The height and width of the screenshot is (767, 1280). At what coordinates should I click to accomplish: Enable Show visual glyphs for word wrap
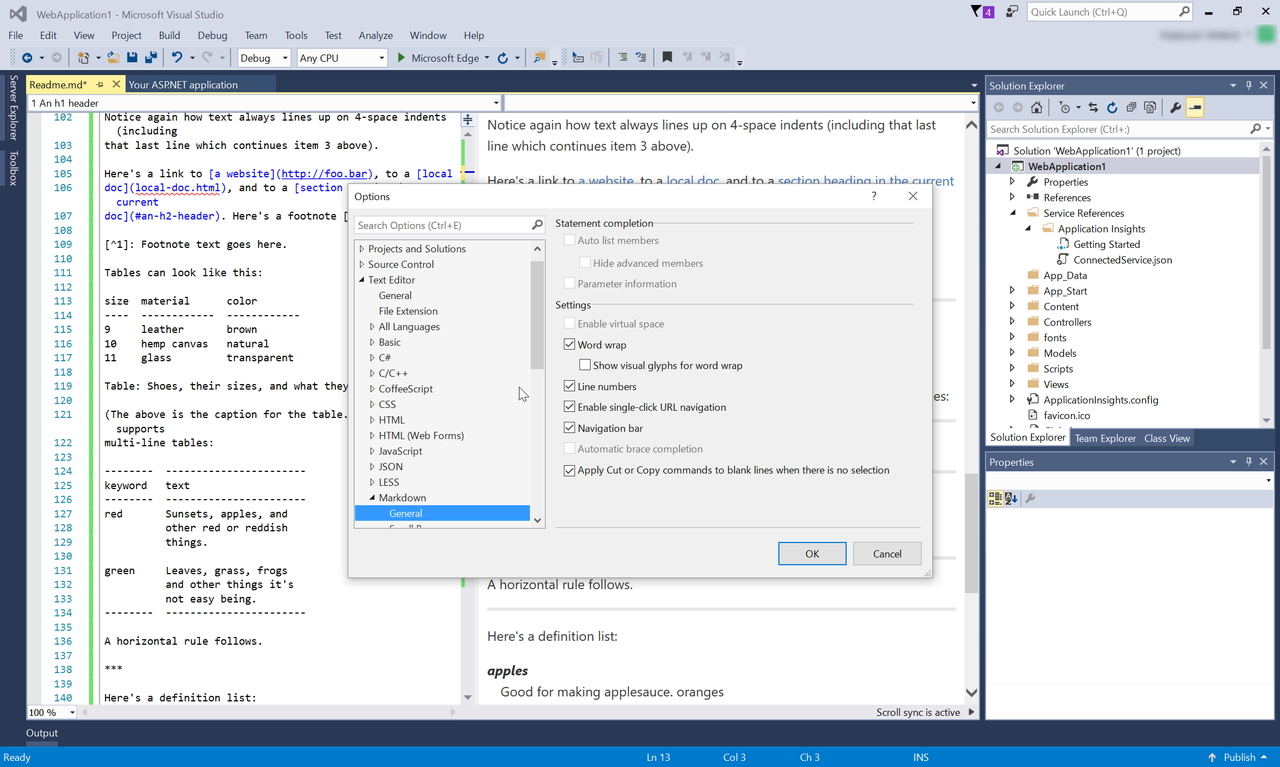click(x=585, y=366)
